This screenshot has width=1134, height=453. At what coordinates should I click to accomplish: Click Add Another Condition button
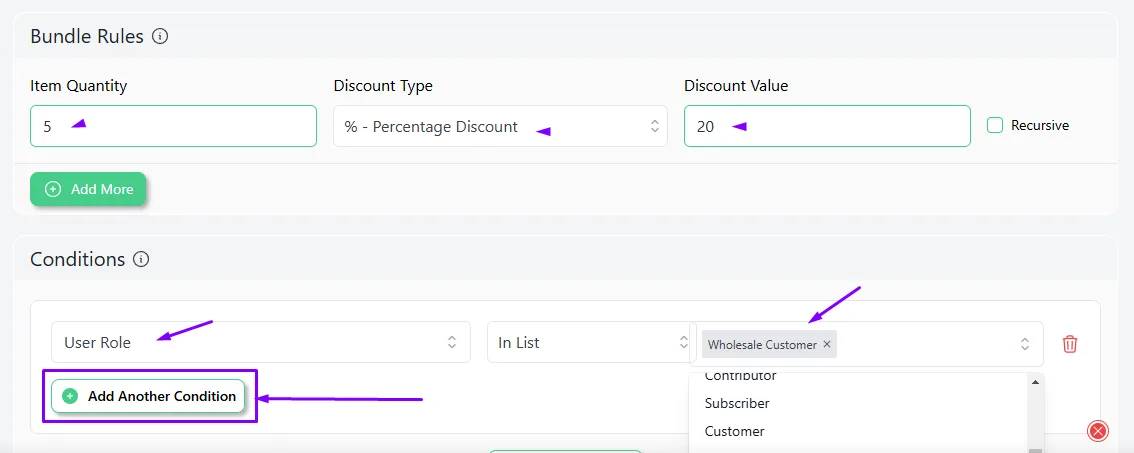(148, 396)
